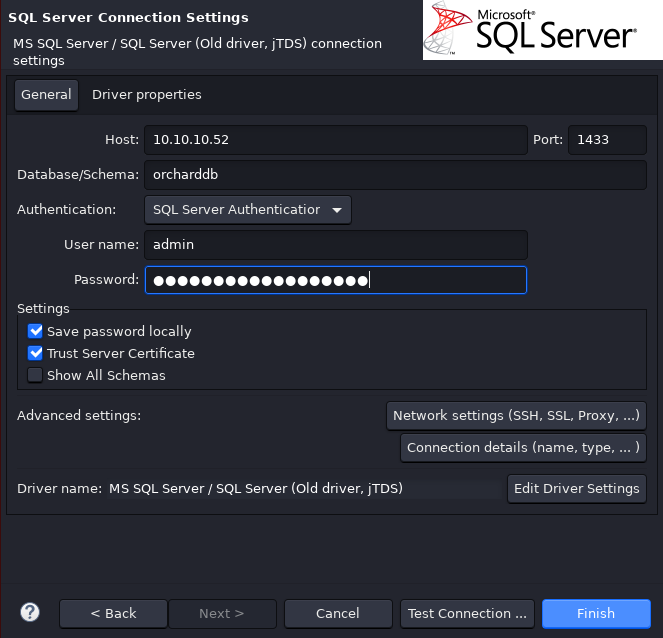Open Network settings (SSH, SSL, Proxy)
Screen dimensions: 663x638
pos(516,415)
